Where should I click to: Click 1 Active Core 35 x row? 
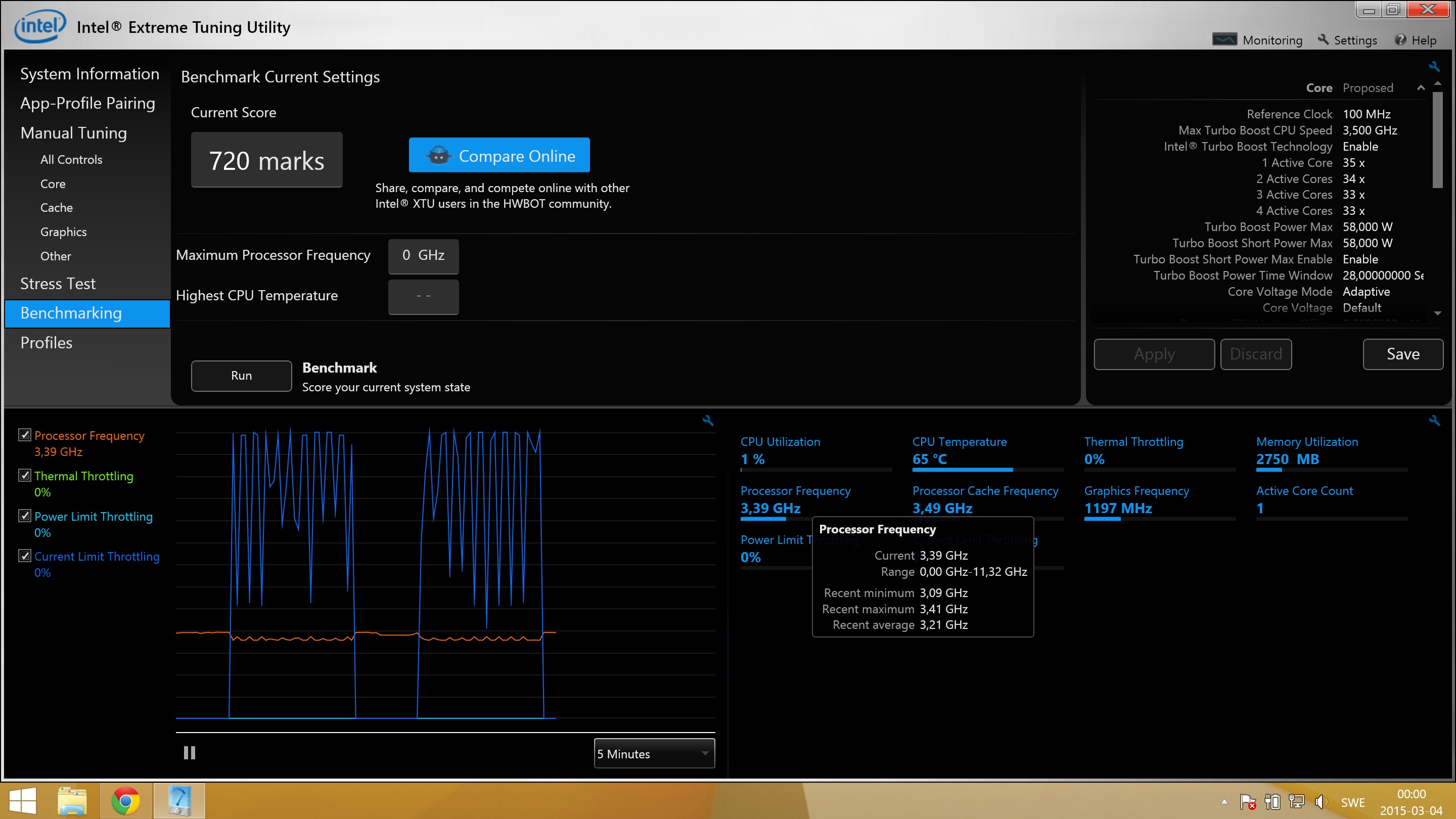(x=1313, y=163)
